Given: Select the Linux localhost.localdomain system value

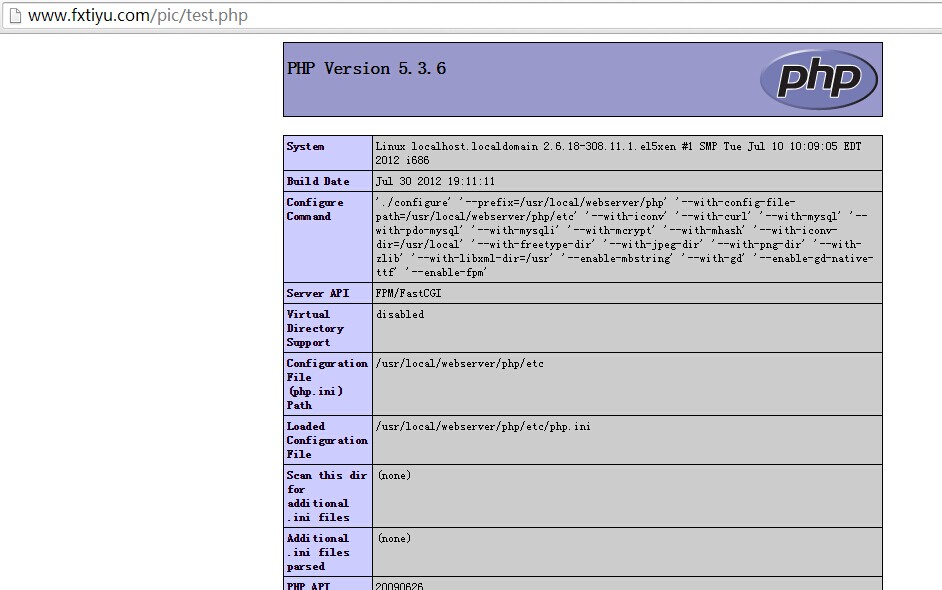Looking at the screenshot, I should point(619,153).
